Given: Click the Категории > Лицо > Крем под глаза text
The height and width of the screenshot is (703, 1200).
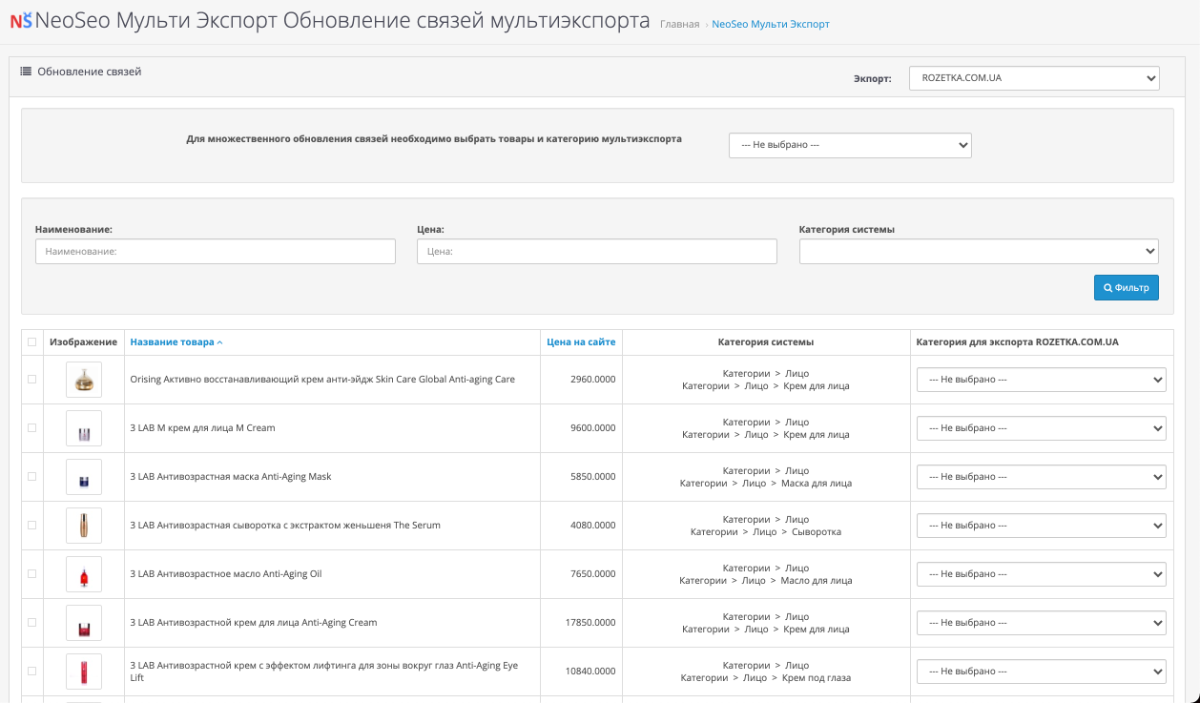Looking at the screenshot, I should pos(766,678).
